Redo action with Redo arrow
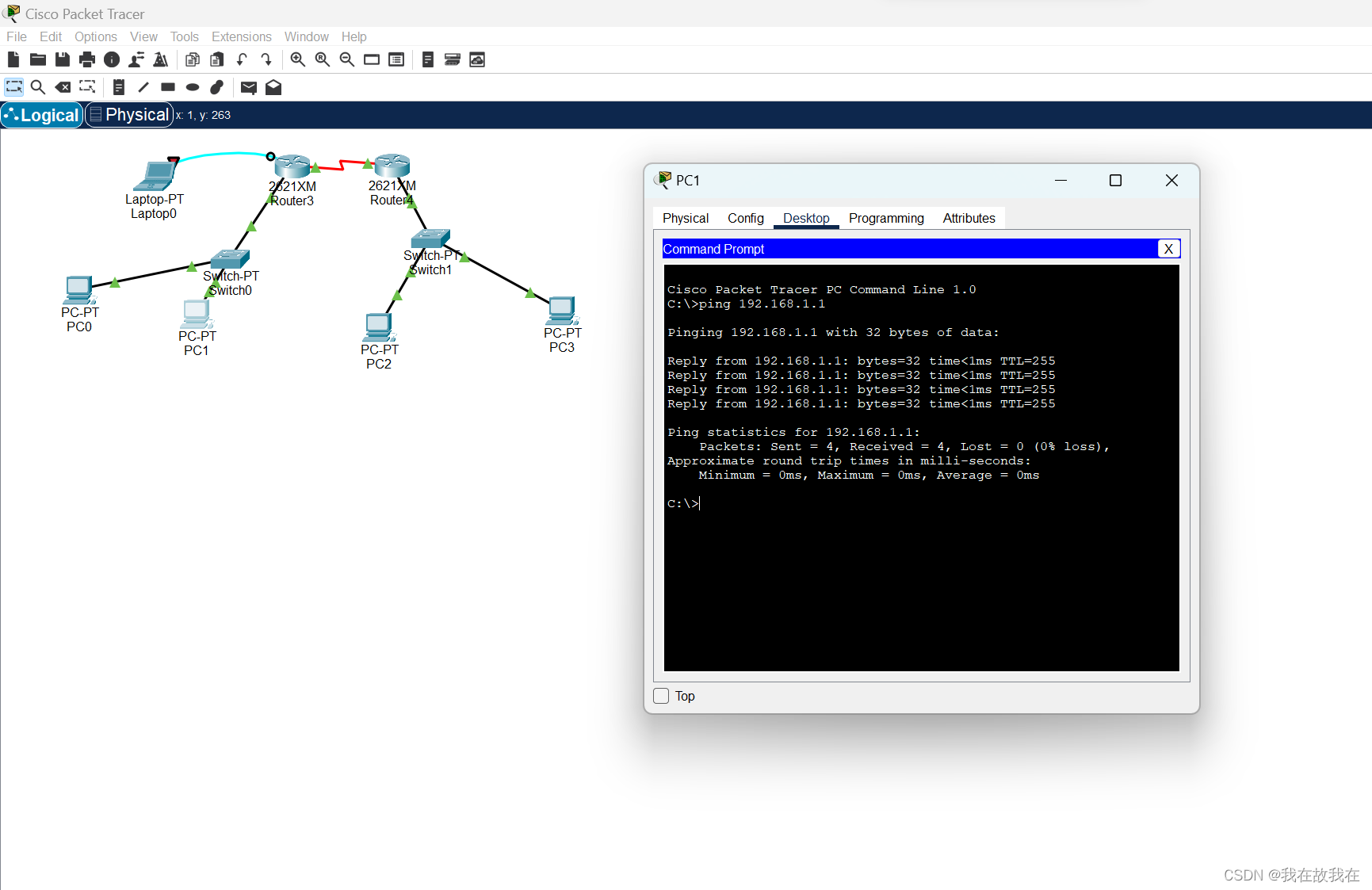This screenshot has width=1372, height=890. pos(266,59)
